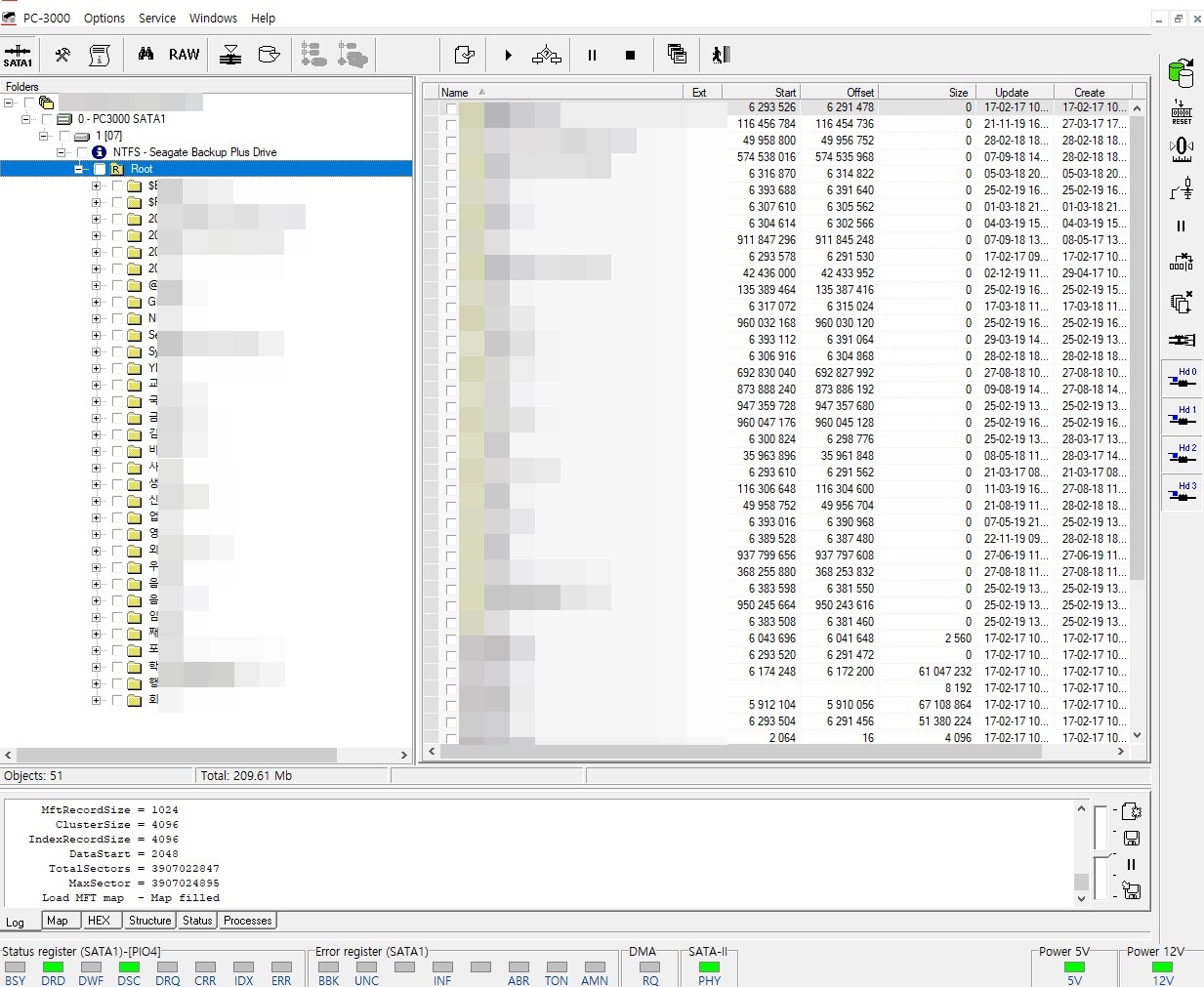Open the Windows menu

coord(213,18)
